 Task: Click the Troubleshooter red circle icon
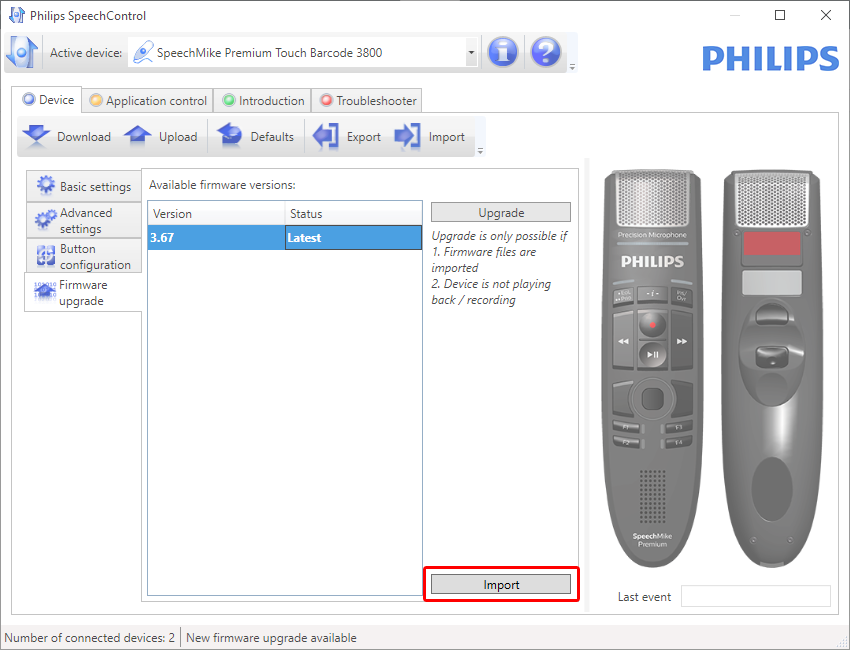click(x=326, y=100)
